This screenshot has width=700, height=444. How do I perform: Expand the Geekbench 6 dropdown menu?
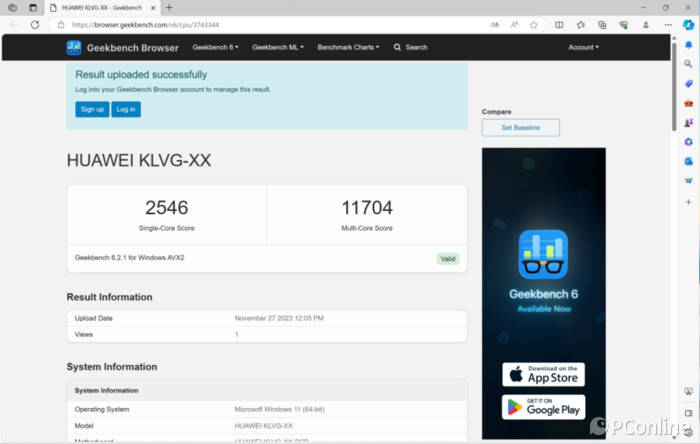tap(215, 47)
